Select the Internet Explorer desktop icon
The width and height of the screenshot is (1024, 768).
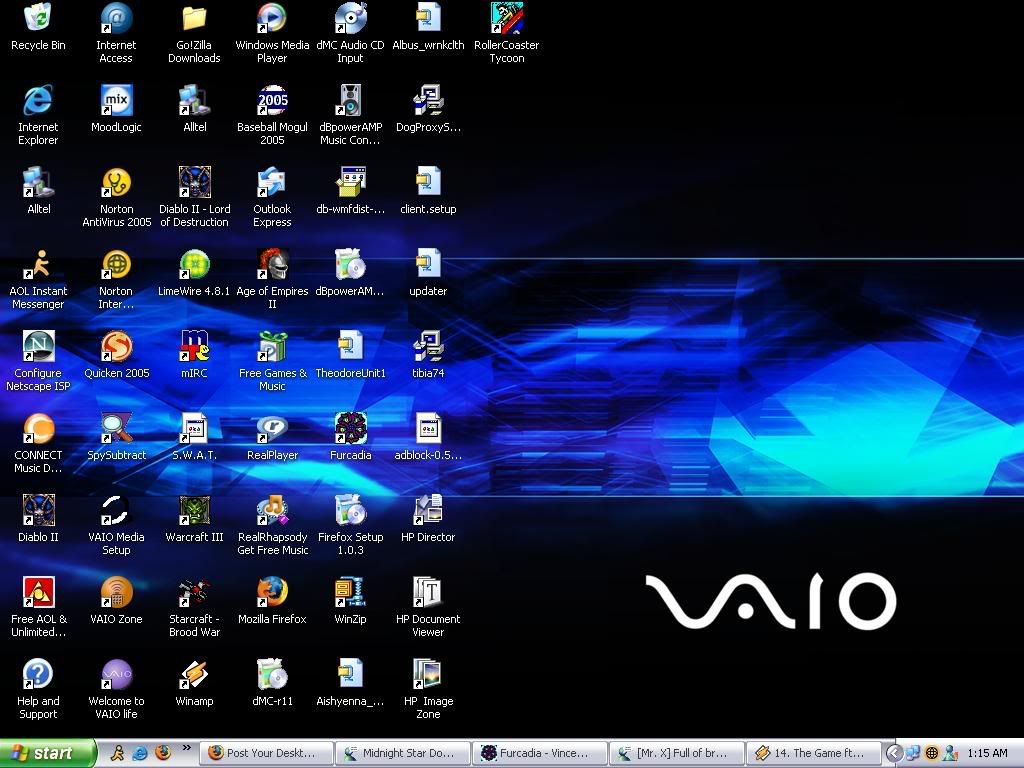(38, 101)
